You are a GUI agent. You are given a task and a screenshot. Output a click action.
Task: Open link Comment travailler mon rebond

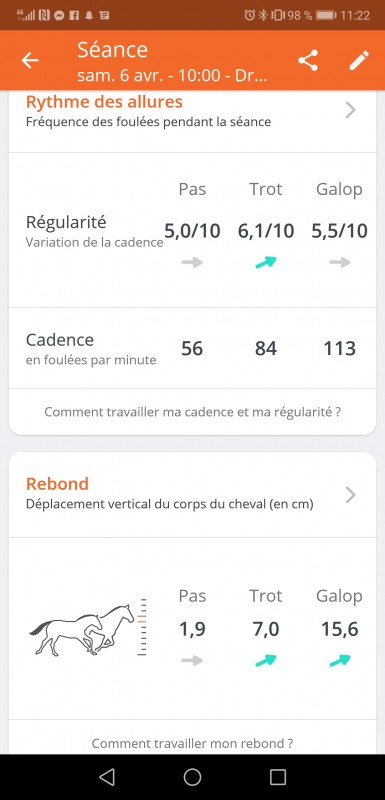tap(192, 743)
